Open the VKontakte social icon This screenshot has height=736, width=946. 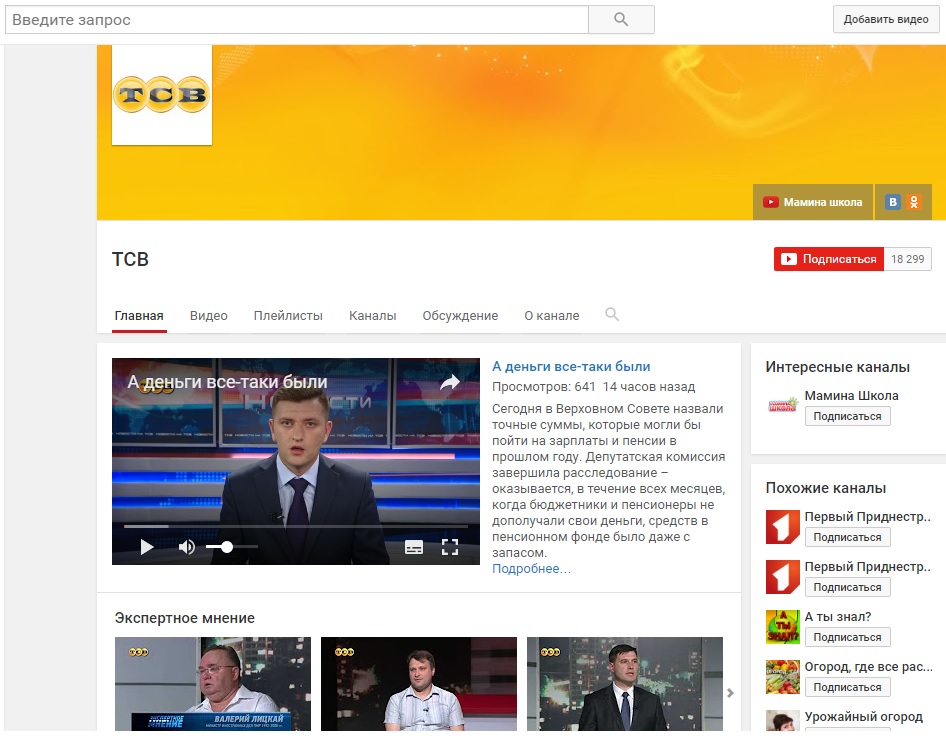(x=893, y=202)
